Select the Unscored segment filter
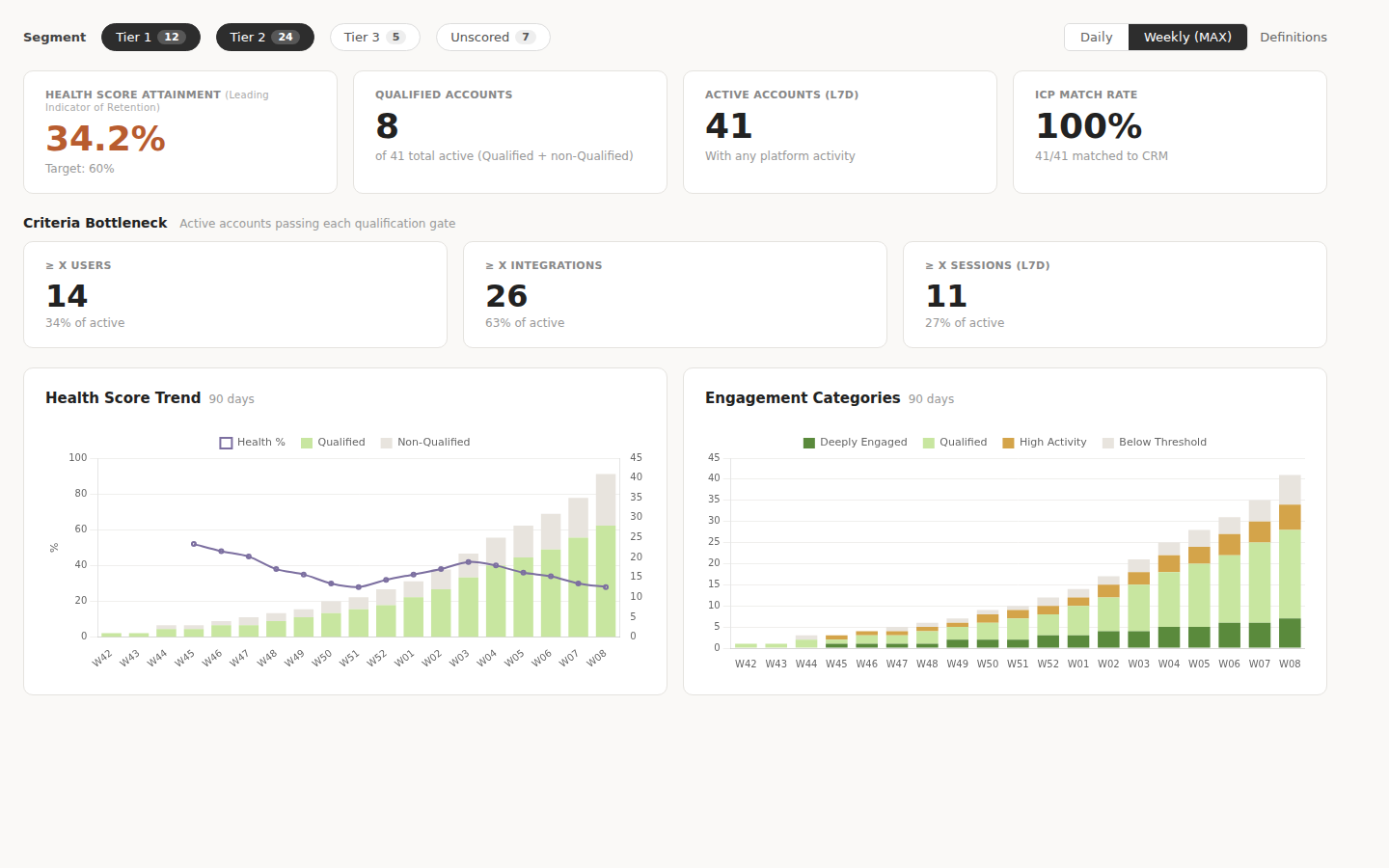 pos(492,37)
